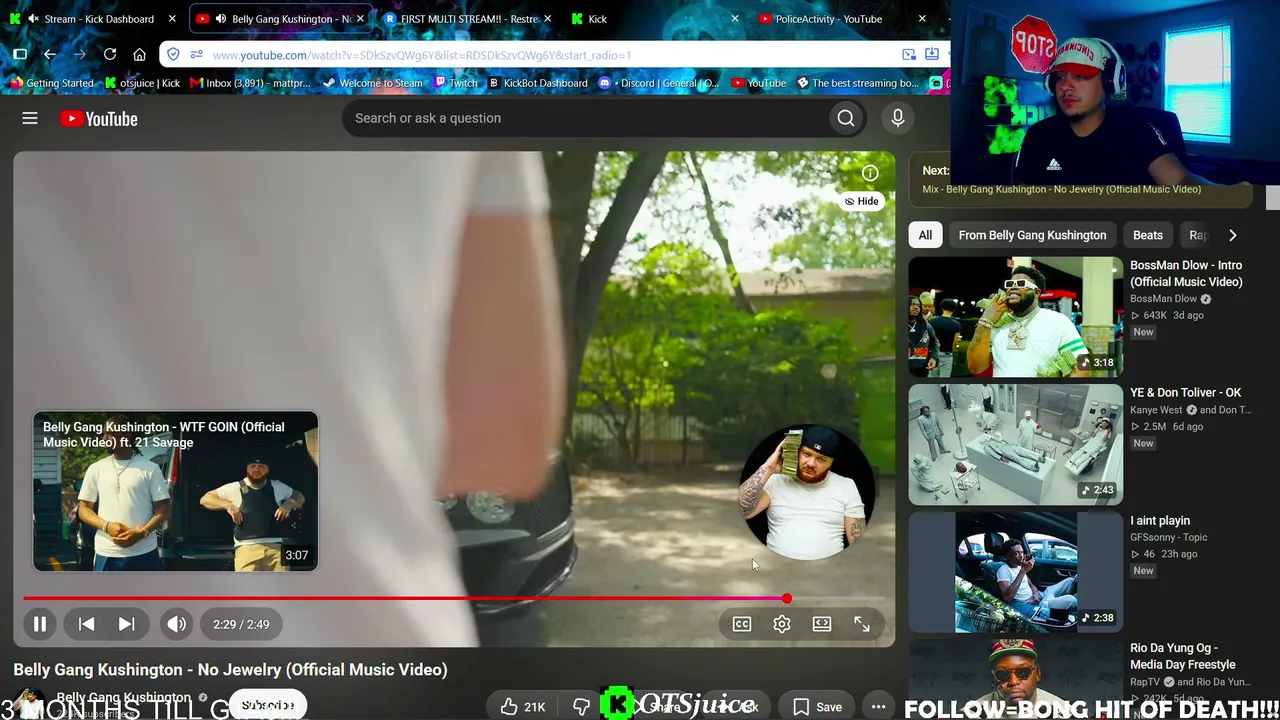
Task: Pause the video with the pause button
Action: pyautogui.click(x=40, y=624)
